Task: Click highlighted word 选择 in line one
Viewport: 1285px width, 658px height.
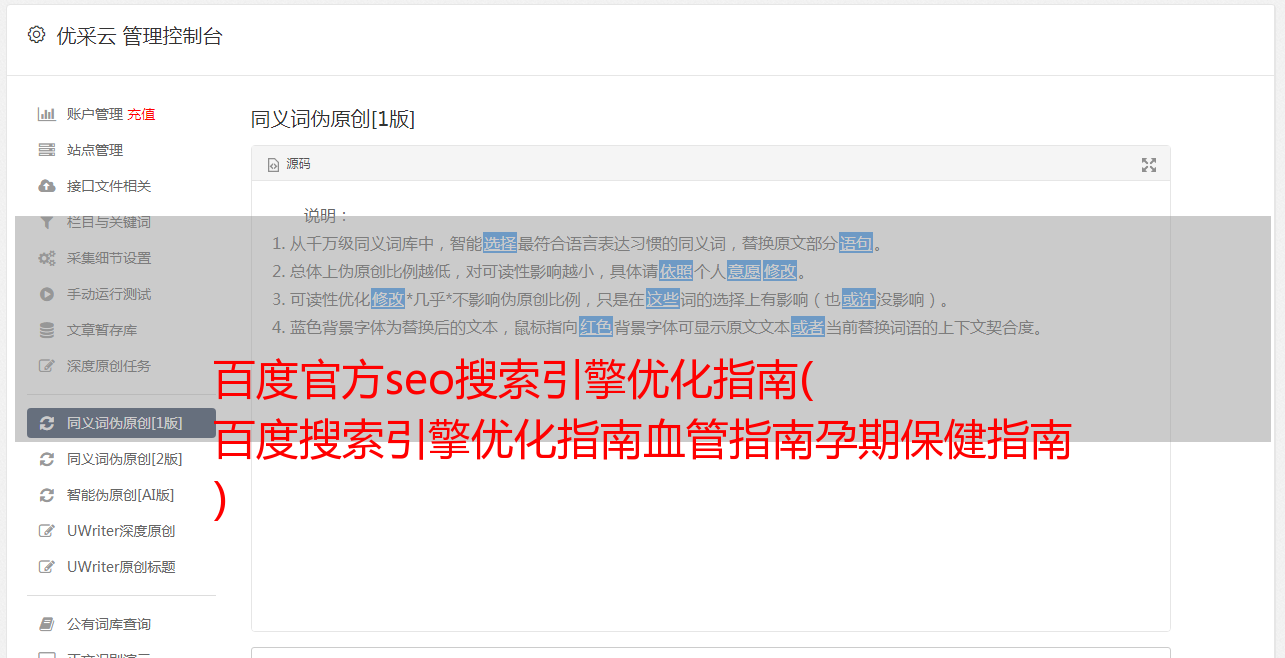Action: click(x=500, y=243)
